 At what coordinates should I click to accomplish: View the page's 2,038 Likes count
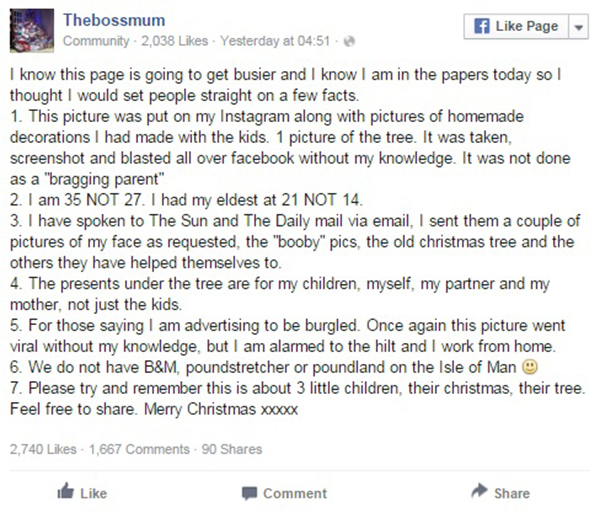(x=174, y=41)
